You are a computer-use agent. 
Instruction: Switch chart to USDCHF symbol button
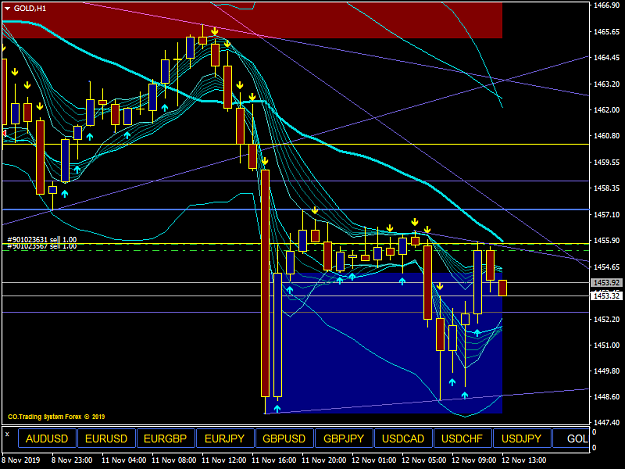click(x=462, y=438)
